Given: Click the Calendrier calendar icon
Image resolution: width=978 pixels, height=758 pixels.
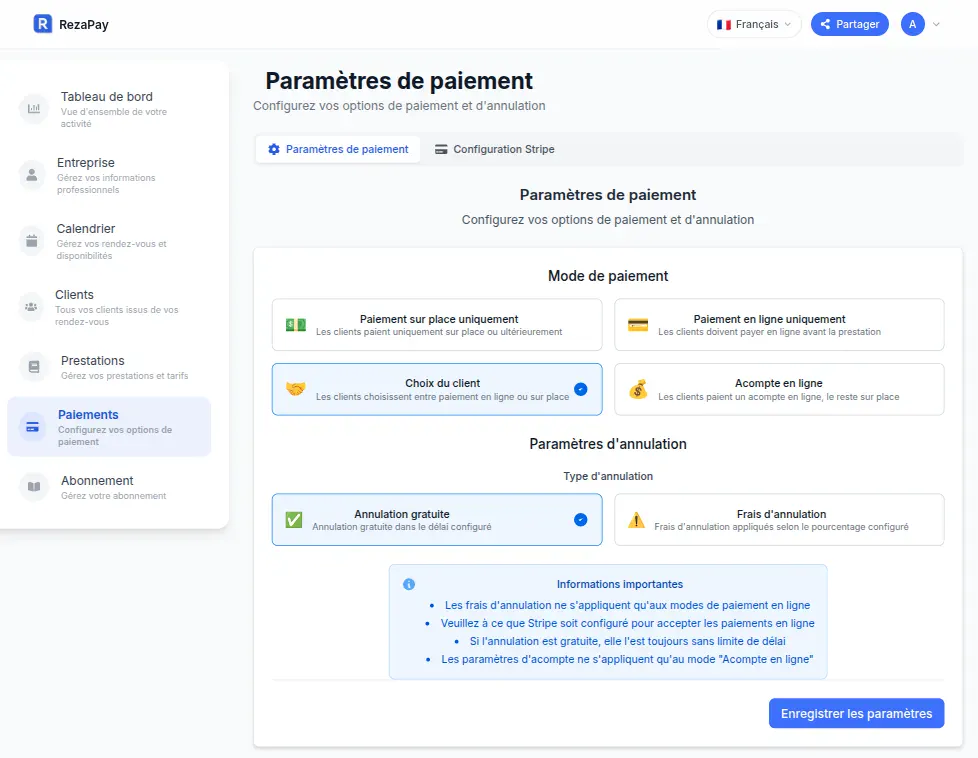Looking at the screenshot, I should (x=31, y=241).
